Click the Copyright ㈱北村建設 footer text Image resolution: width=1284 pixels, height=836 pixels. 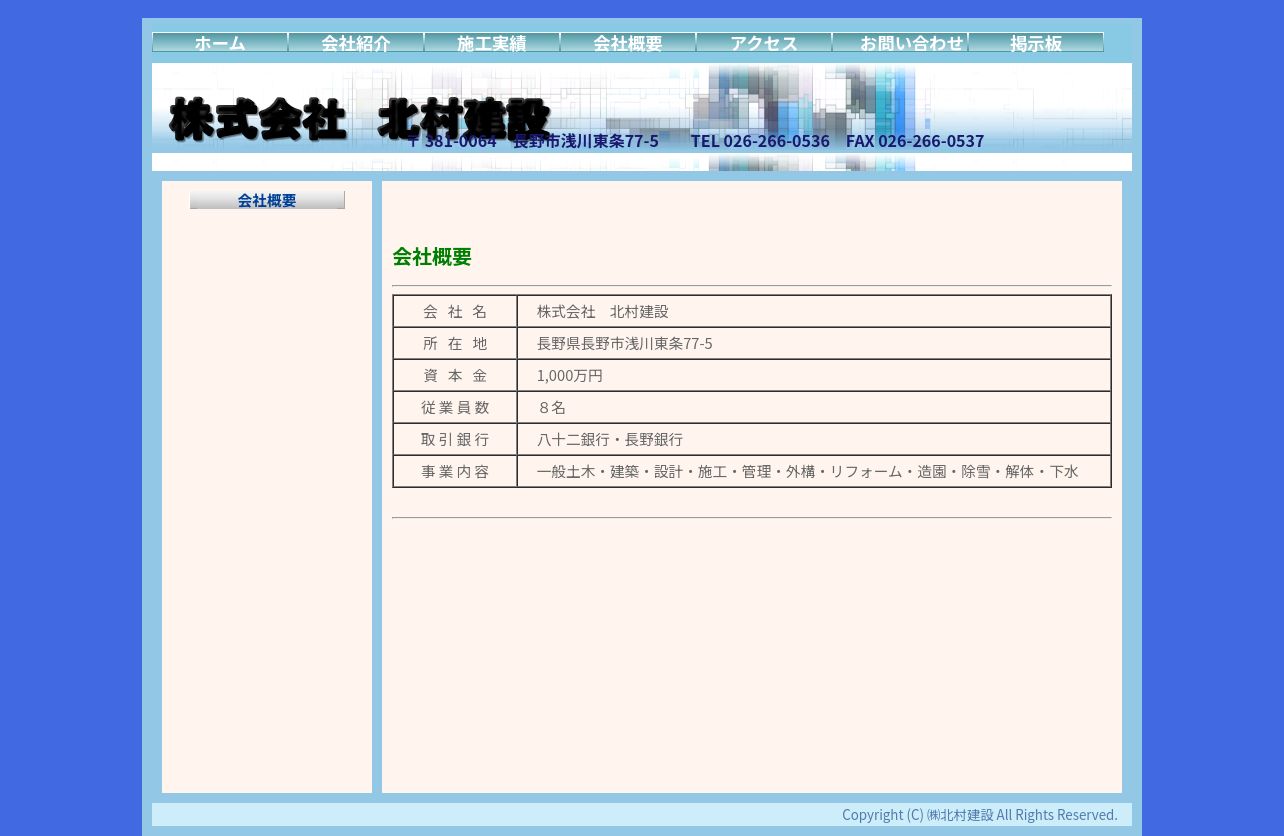pos(980,815)
